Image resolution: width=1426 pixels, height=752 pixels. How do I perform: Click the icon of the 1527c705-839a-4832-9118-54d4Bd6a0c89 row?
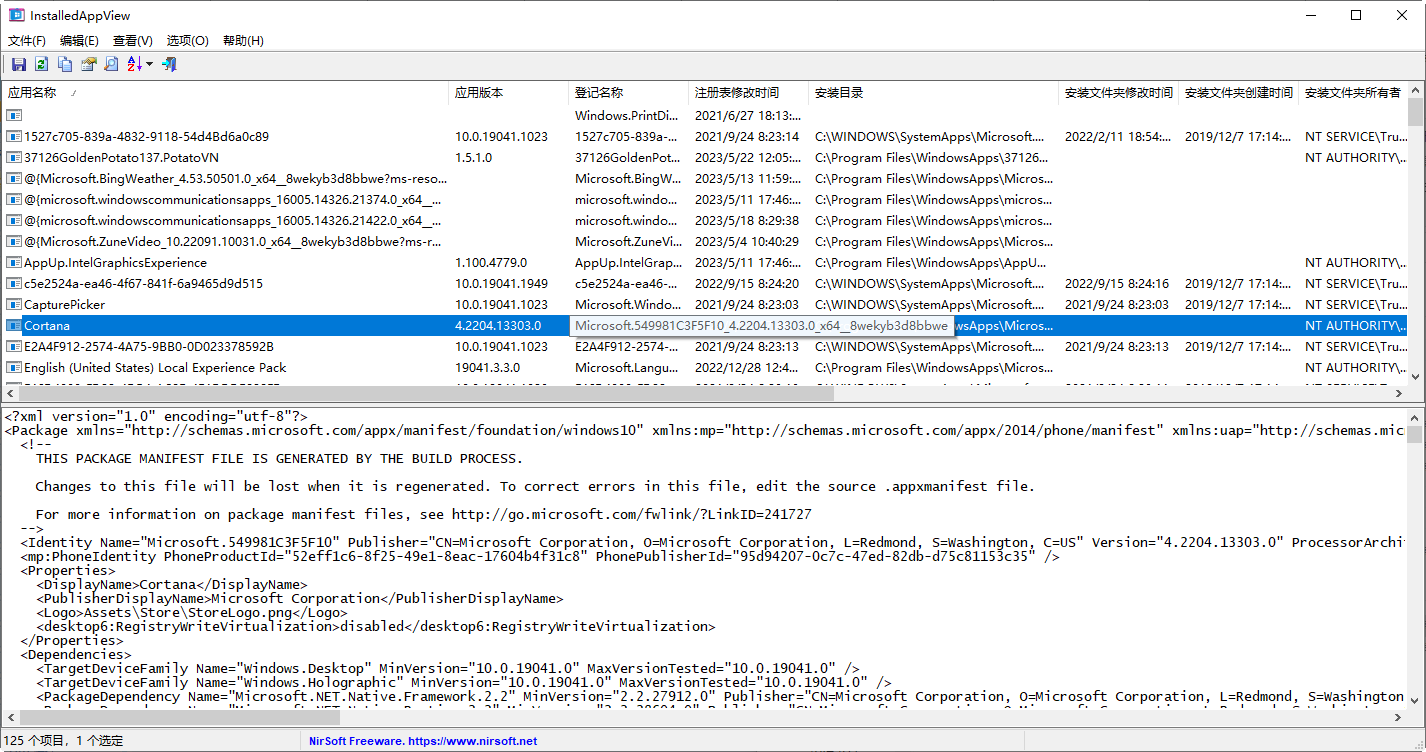click(x=14, y=137)
